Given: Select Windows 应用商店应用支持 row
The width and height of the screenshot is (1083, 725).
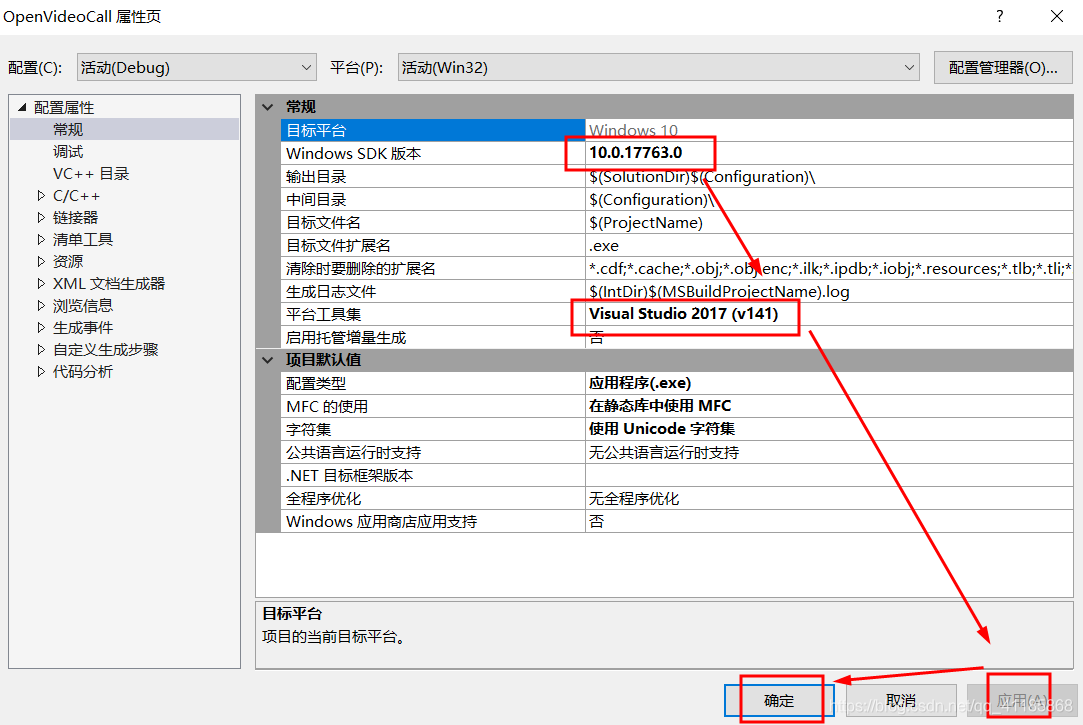Looking at the screenshot, I should click(x=677, y=521).
